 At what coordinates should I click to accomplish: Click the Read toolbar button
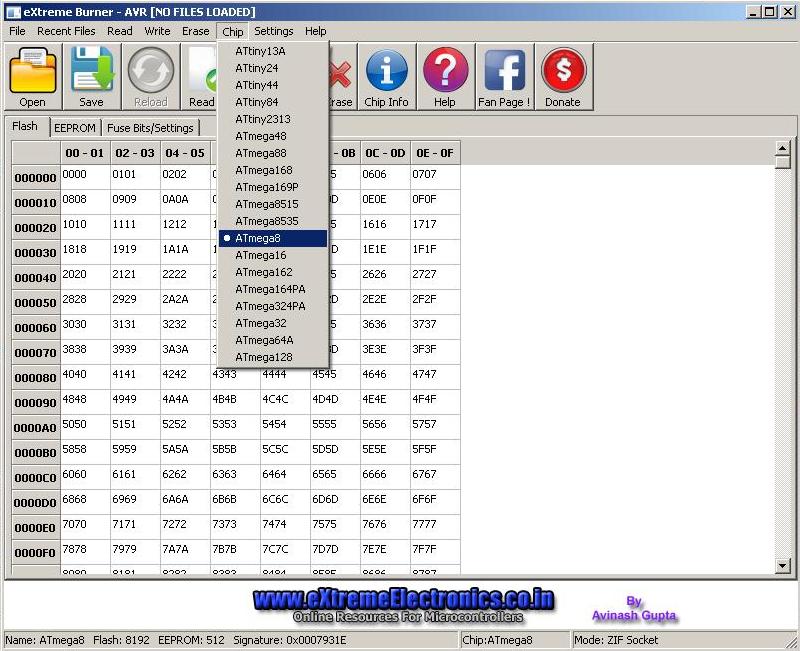click(201, 77)
